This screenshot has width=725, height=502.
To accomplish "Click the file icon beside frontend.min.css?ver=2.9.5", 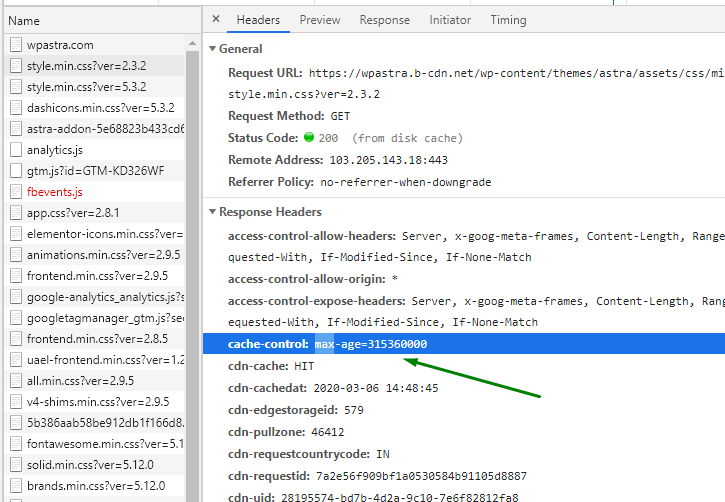I will 16,276.
